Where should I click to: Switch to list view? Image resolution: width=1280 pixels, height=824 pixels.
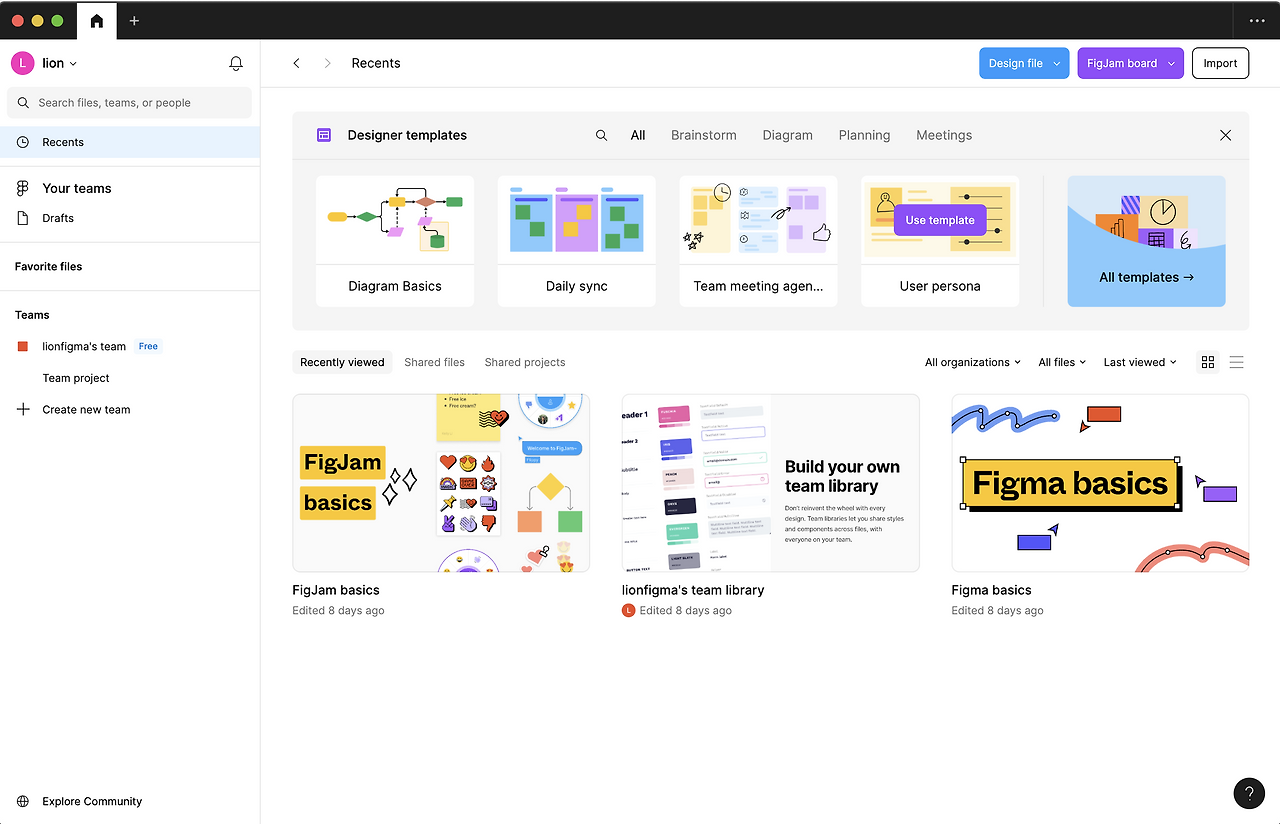pyautogui.click(x=1237, y=362)
